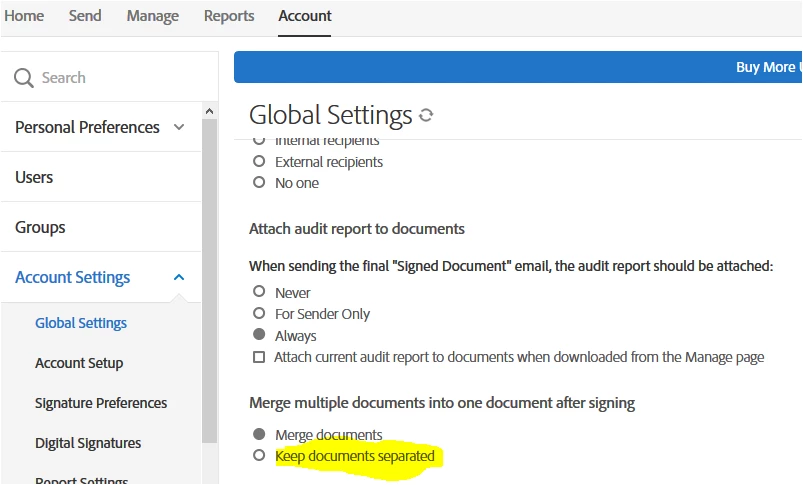803x485 pixels.
Task: Click the refresh icon beside Global Settings
Action: pyautogui.click(x=426, y=115)
